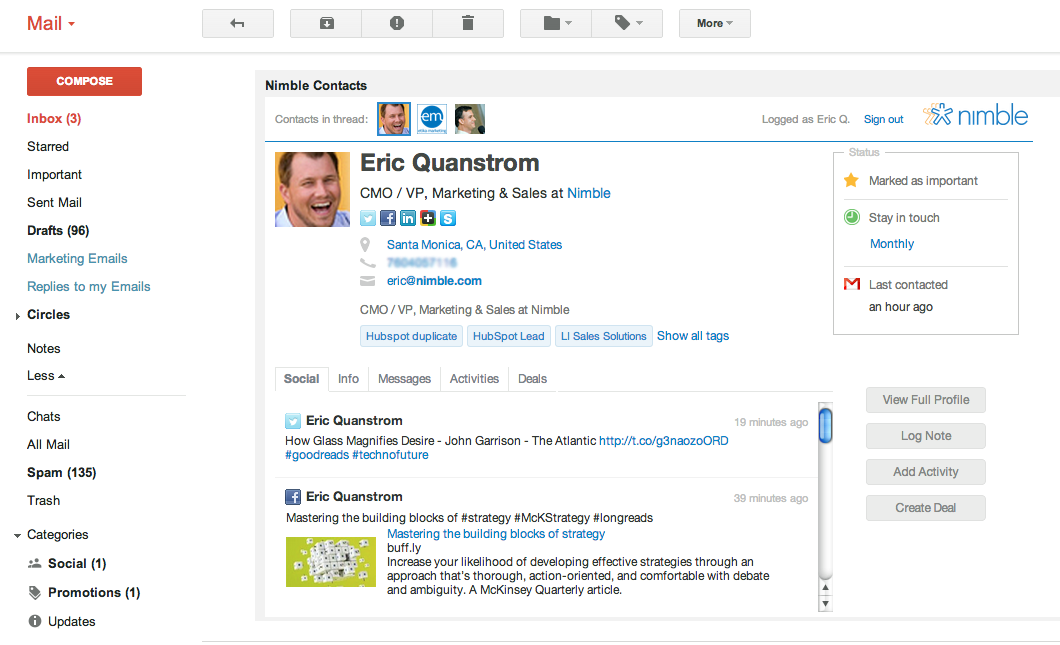The image size is (1060, 645).
Task: Open Eric's Facebook profile icon
Action: click(387, 218)
